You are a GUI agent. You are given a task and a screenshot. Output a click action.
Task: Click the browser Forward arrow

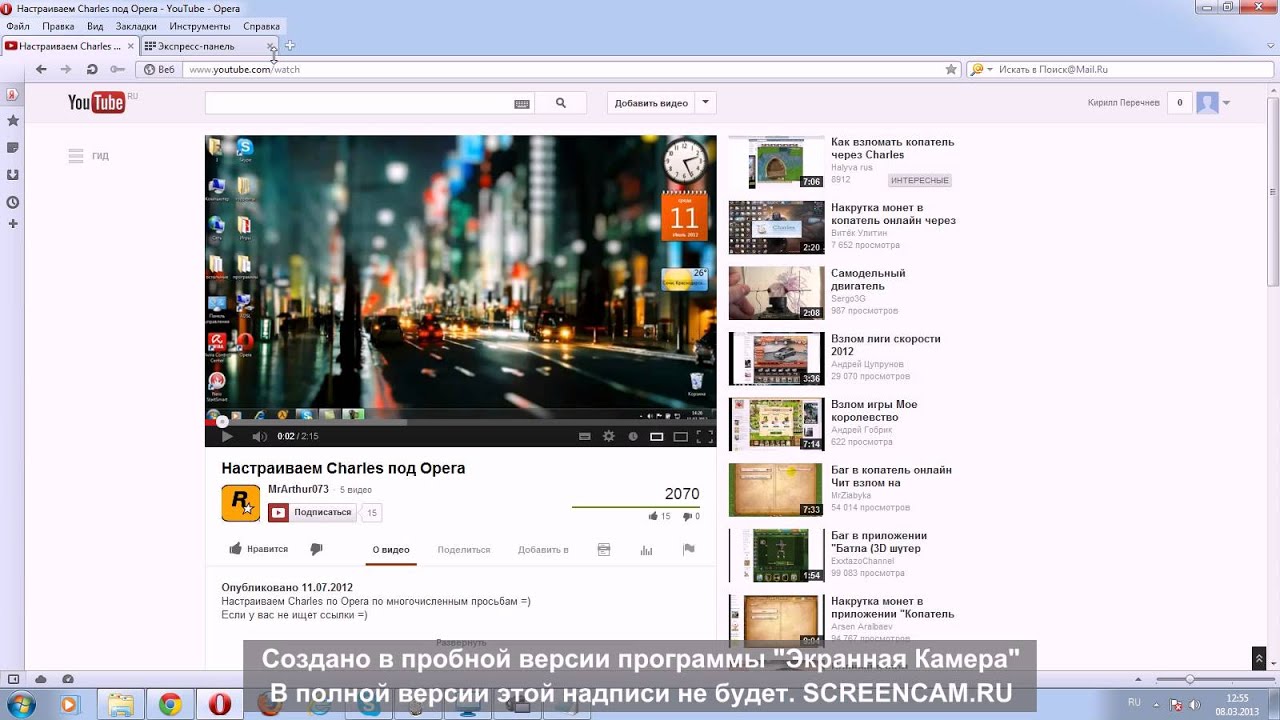(66, 69)
